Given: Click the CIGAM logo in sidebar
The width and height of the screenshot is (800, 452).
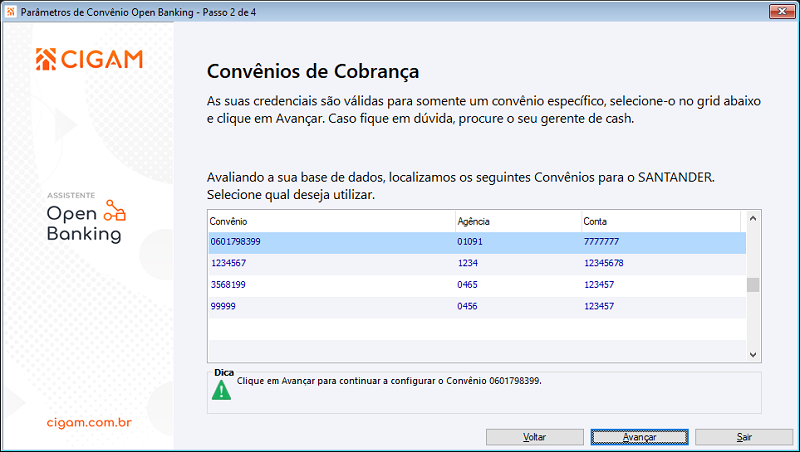Looking at the screenshot, I should point(89,59).
